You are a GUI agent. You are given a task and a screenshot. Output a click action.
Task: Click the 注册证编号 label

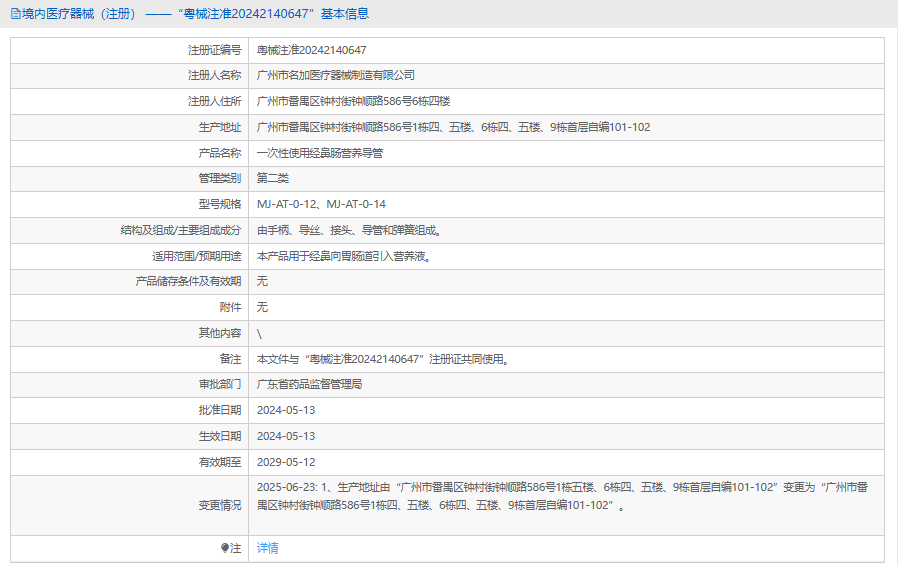pyautogui.click(x=214, y=50)
